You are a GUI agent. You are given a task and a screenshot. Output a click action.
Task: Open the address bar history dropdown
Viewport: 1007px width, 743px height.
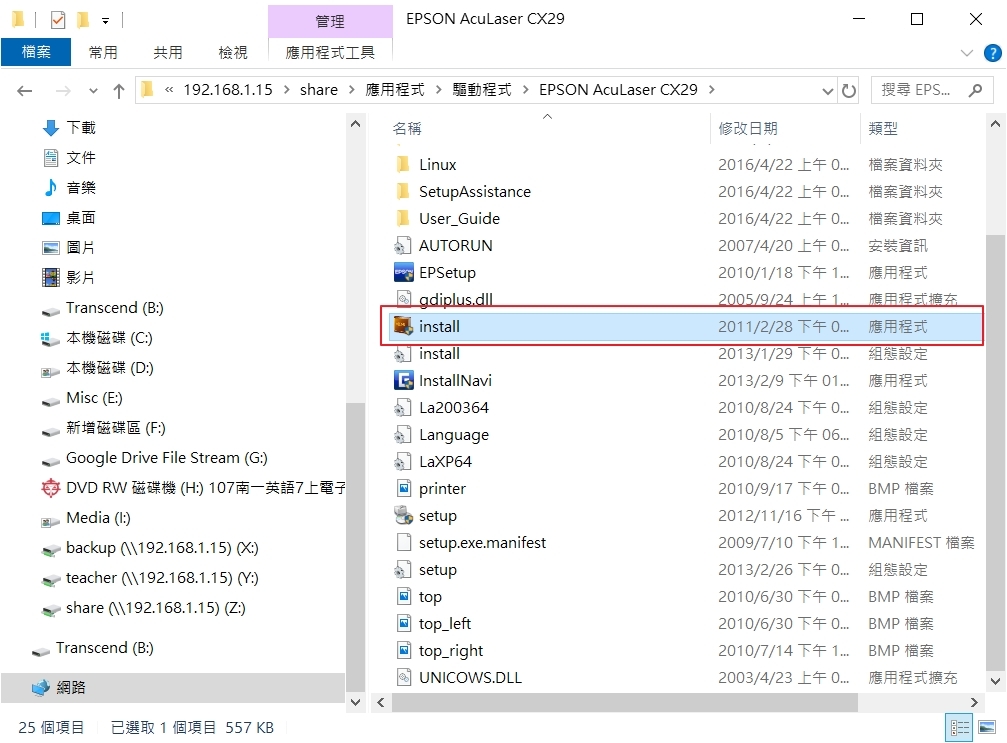pos(827,91)
